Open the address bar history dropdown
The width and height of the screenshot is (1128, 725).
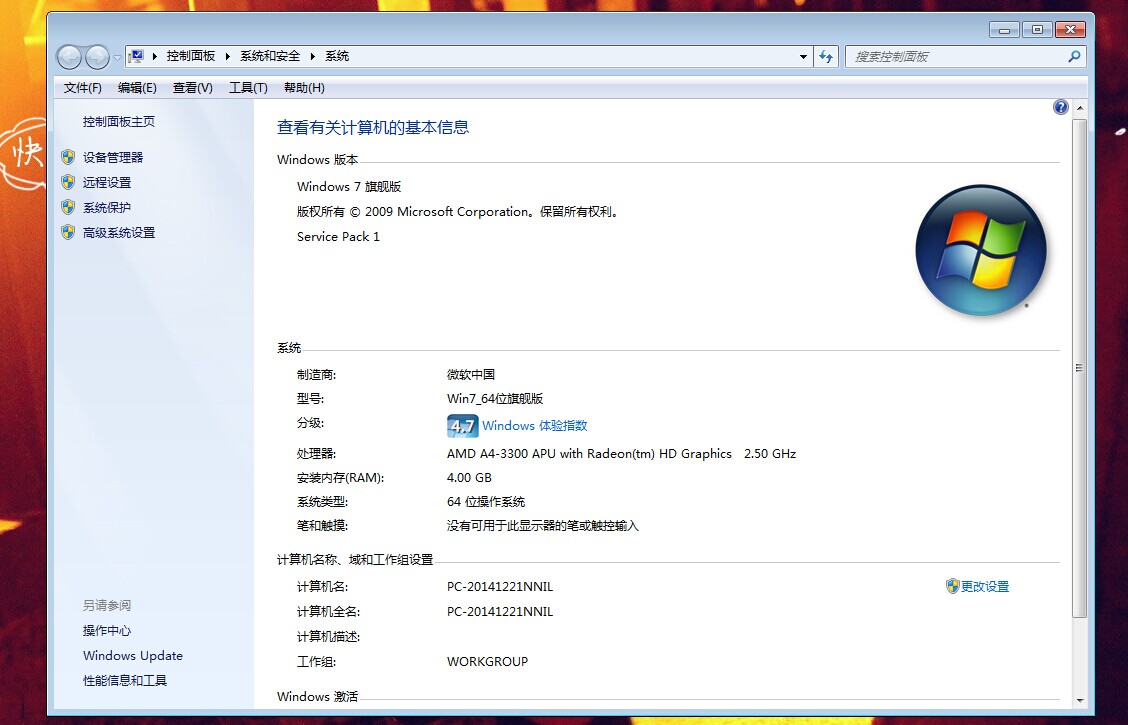[x=803, y=57]
